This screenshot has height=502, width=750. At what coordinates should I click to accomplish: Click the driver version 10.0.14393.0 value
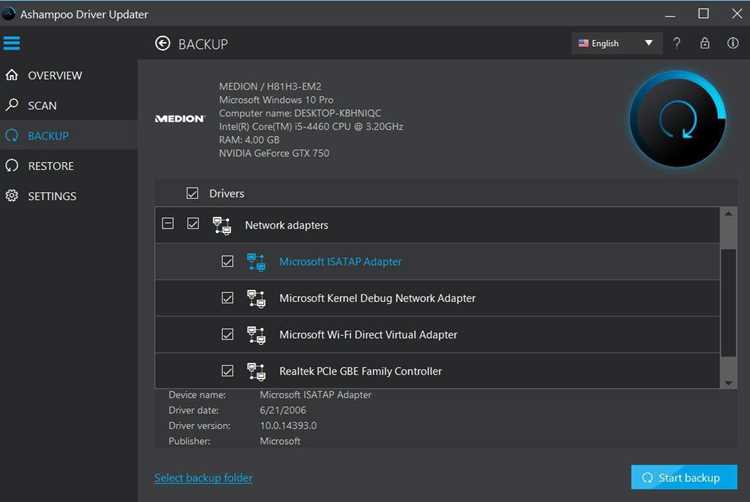288,426
